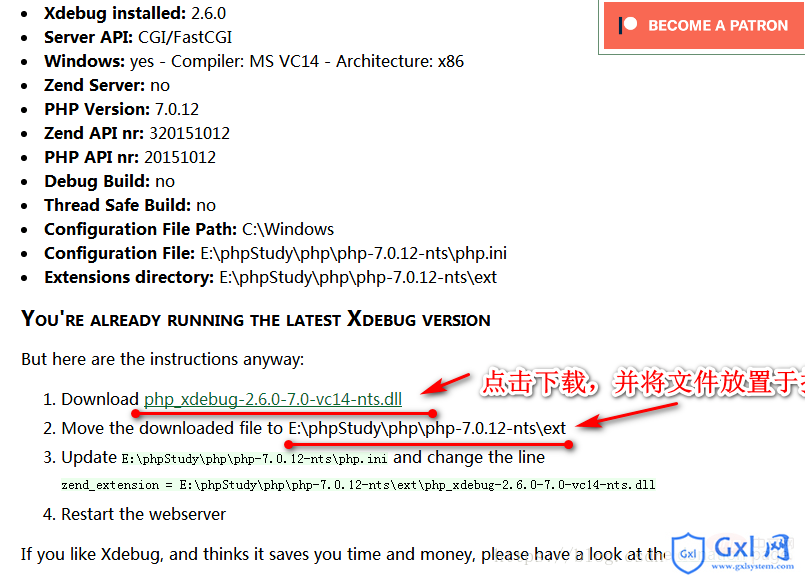Screen dimensions: 805x576
Task: Click the Thread Safe Build entry
Action: point(130,205)
